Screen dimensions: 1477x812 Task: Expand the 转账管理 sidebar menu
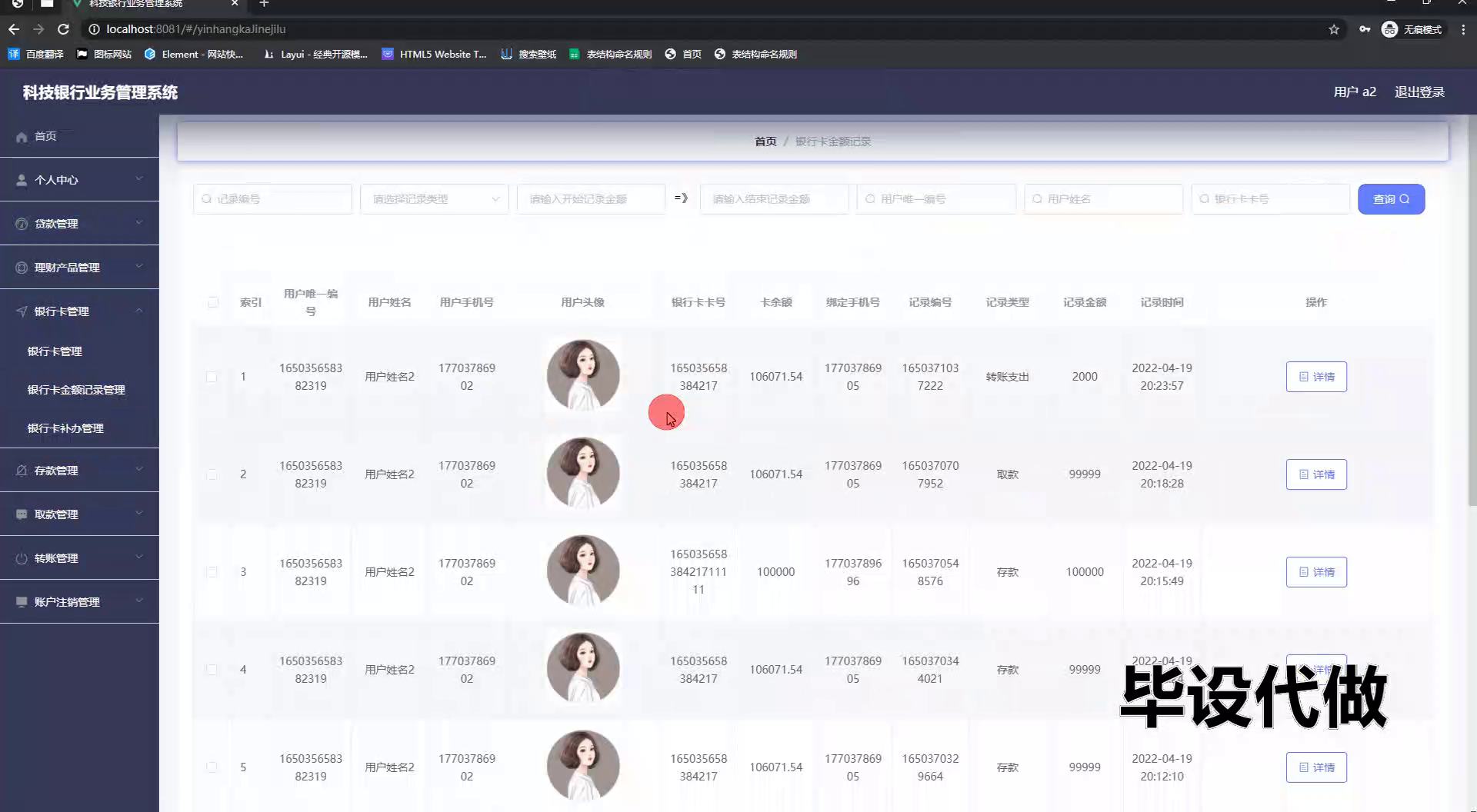click(x=79, y=558)
